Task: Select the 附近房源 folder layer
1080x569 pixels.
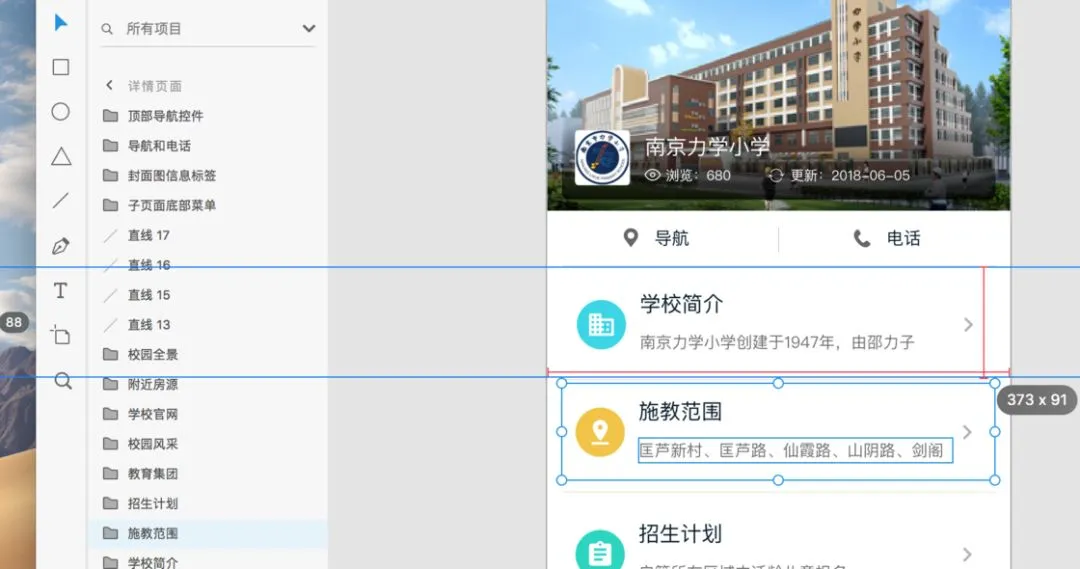Action: pos(208,384)
